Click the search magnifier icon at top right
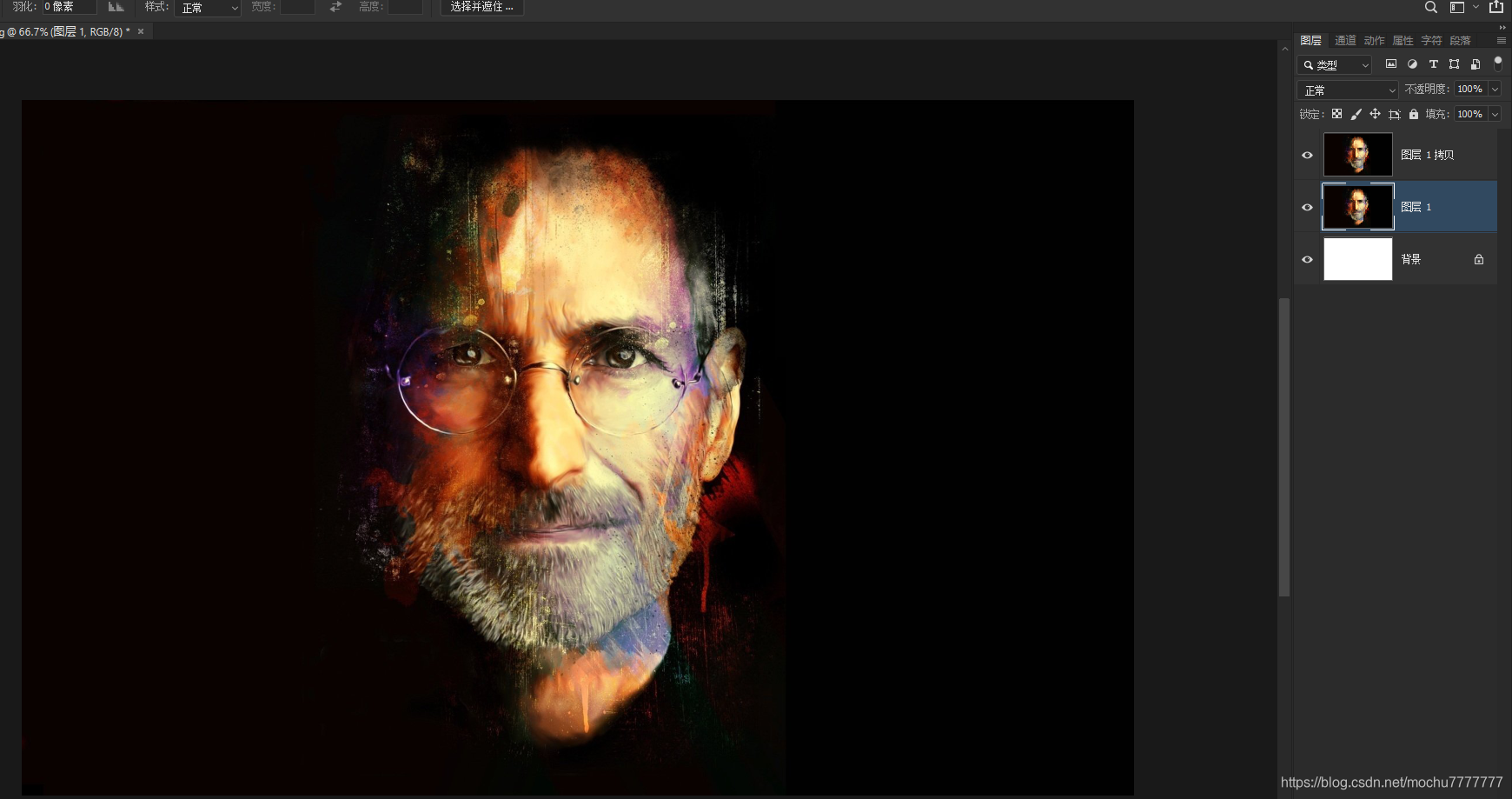Viewport: 1512px width, 799px height. click(x=1430, y=7)
